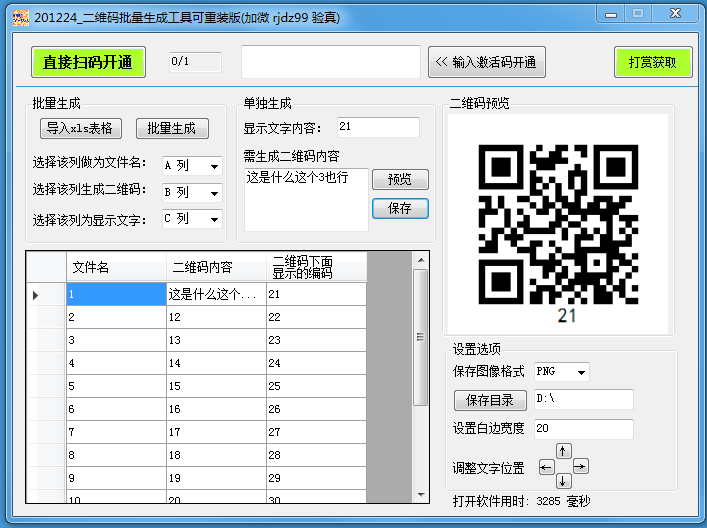Click the table's vertical scrollbar thumb
This screenshot has width=707, height=528.
421,337
